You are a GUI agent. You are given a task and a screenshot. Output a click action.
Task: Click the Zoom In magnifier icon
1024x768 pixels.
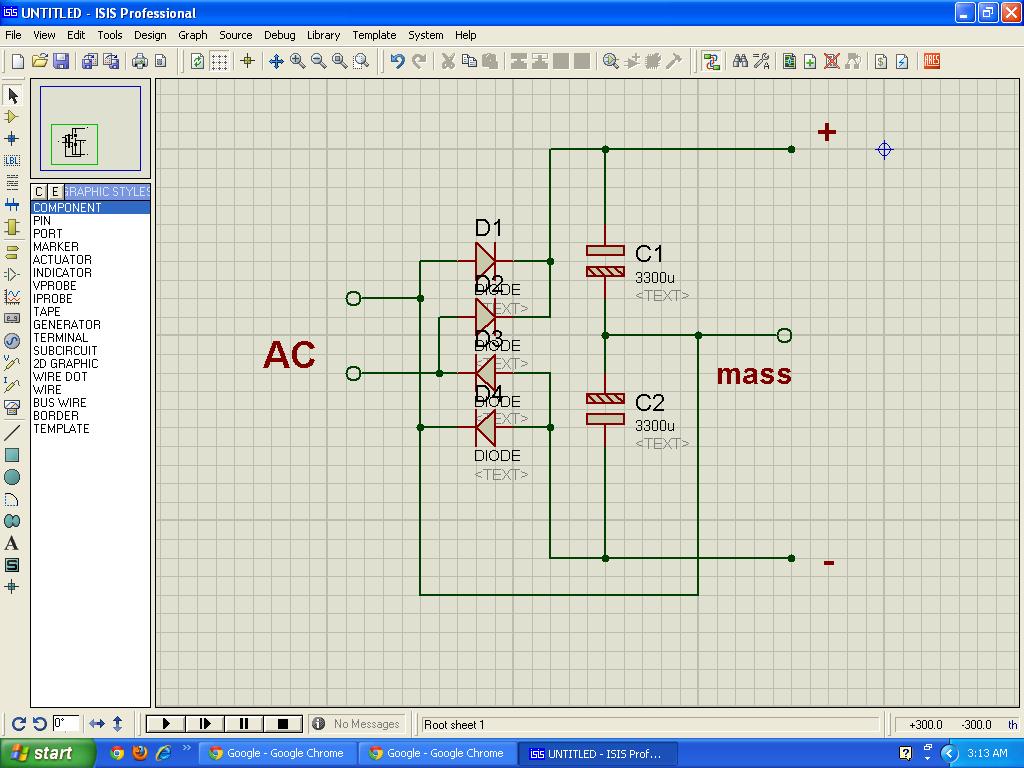pos(297,61)
